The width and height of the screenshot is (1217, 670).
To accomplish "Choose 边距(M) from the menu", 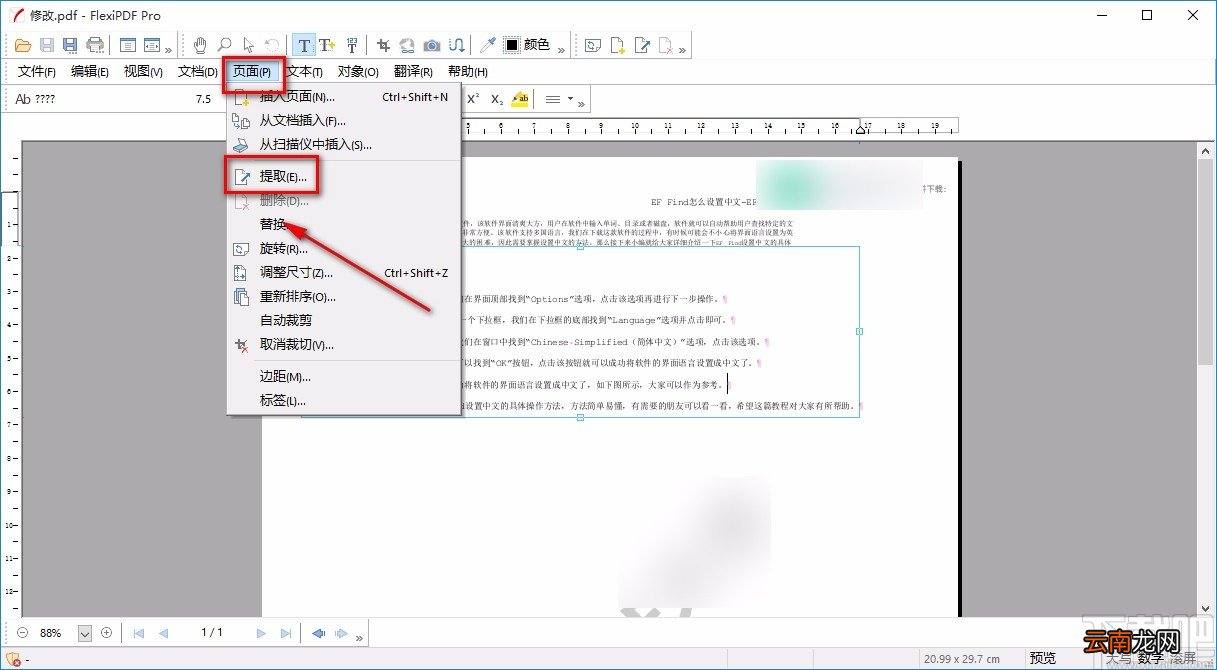I will pos(343,376).
